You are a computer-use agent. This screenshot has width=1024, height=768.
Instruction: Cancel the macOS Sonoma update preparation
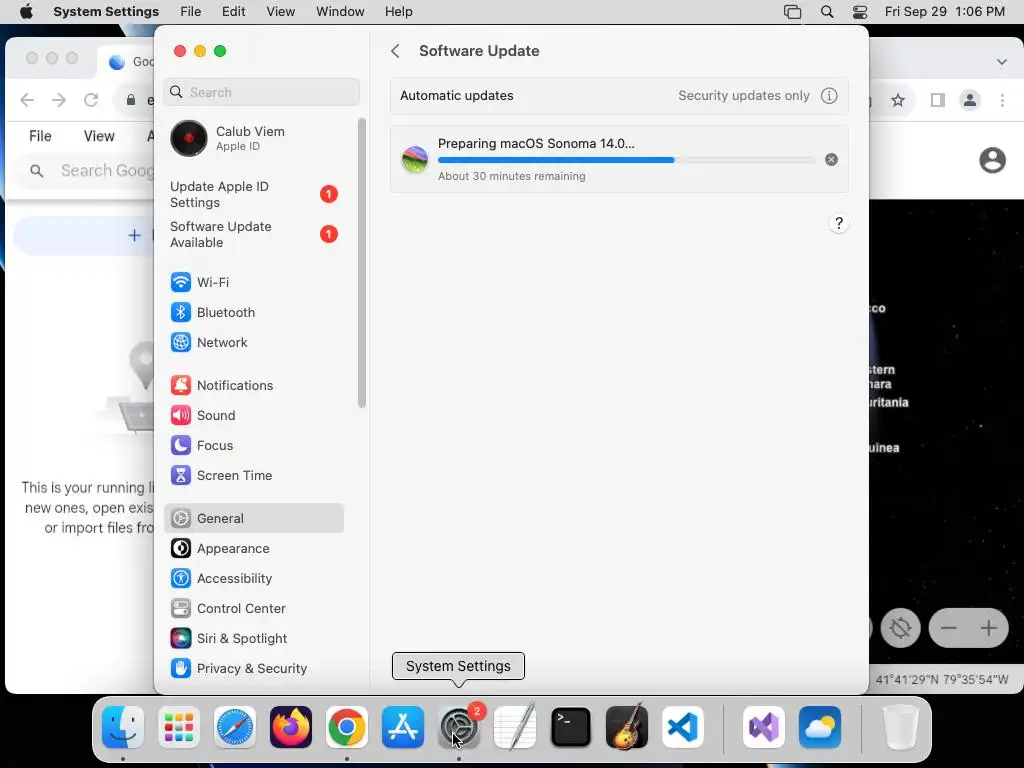coord(831,159)
